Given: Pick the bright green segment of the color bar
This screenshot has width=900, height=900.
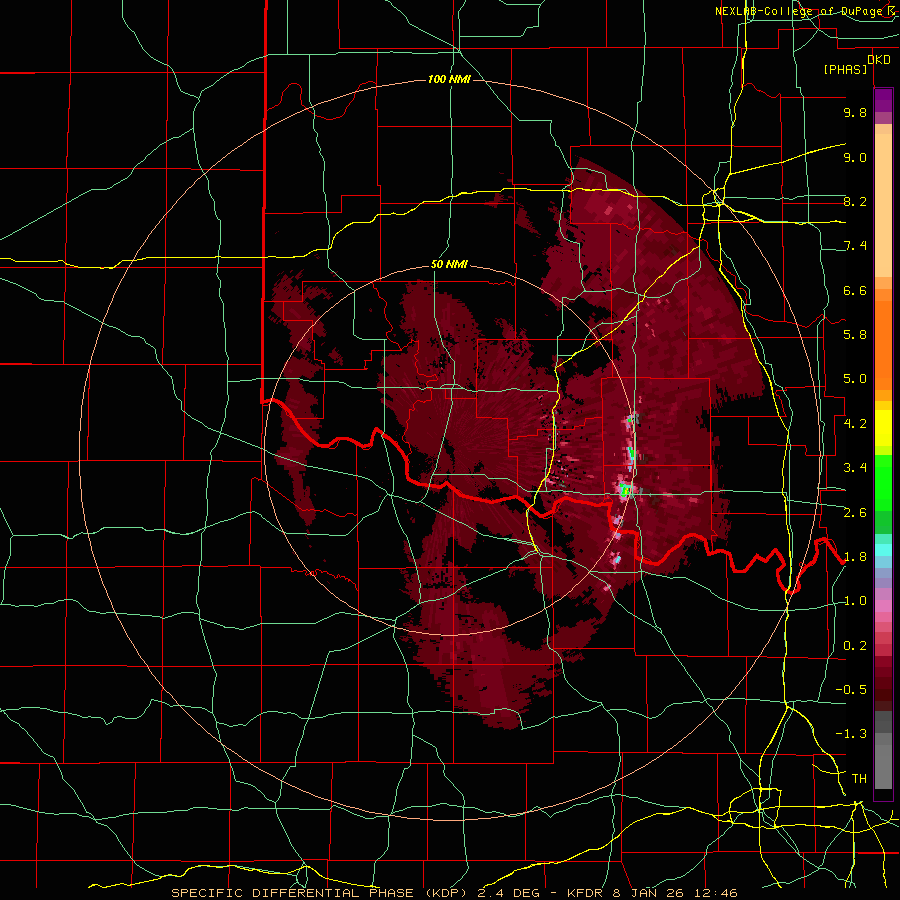Looking at the screenshot, I should (x=883, y=482).
